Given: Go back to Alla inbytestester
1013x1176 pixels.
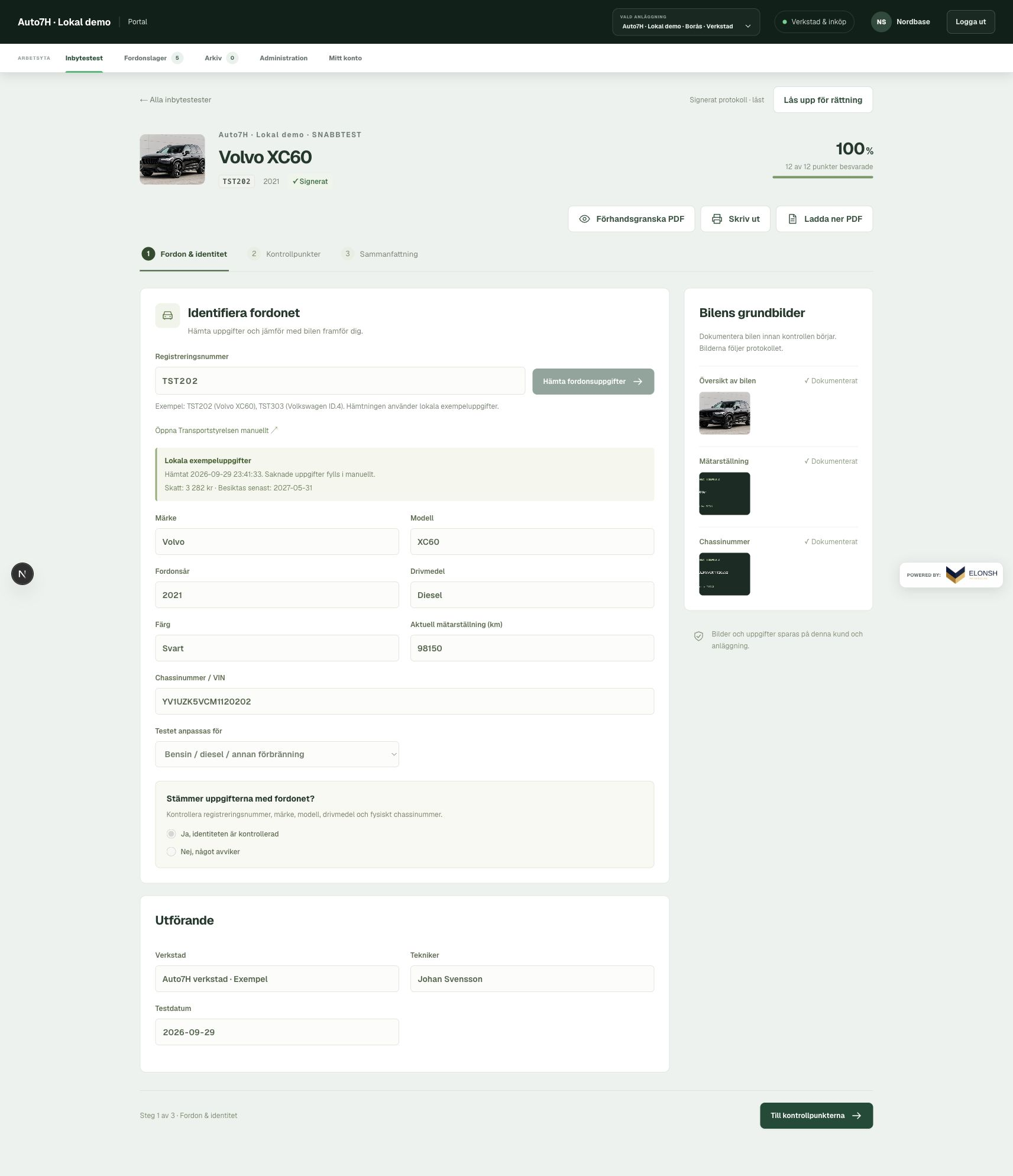Looking at the screenshot, I should click(x=176, y=100).
